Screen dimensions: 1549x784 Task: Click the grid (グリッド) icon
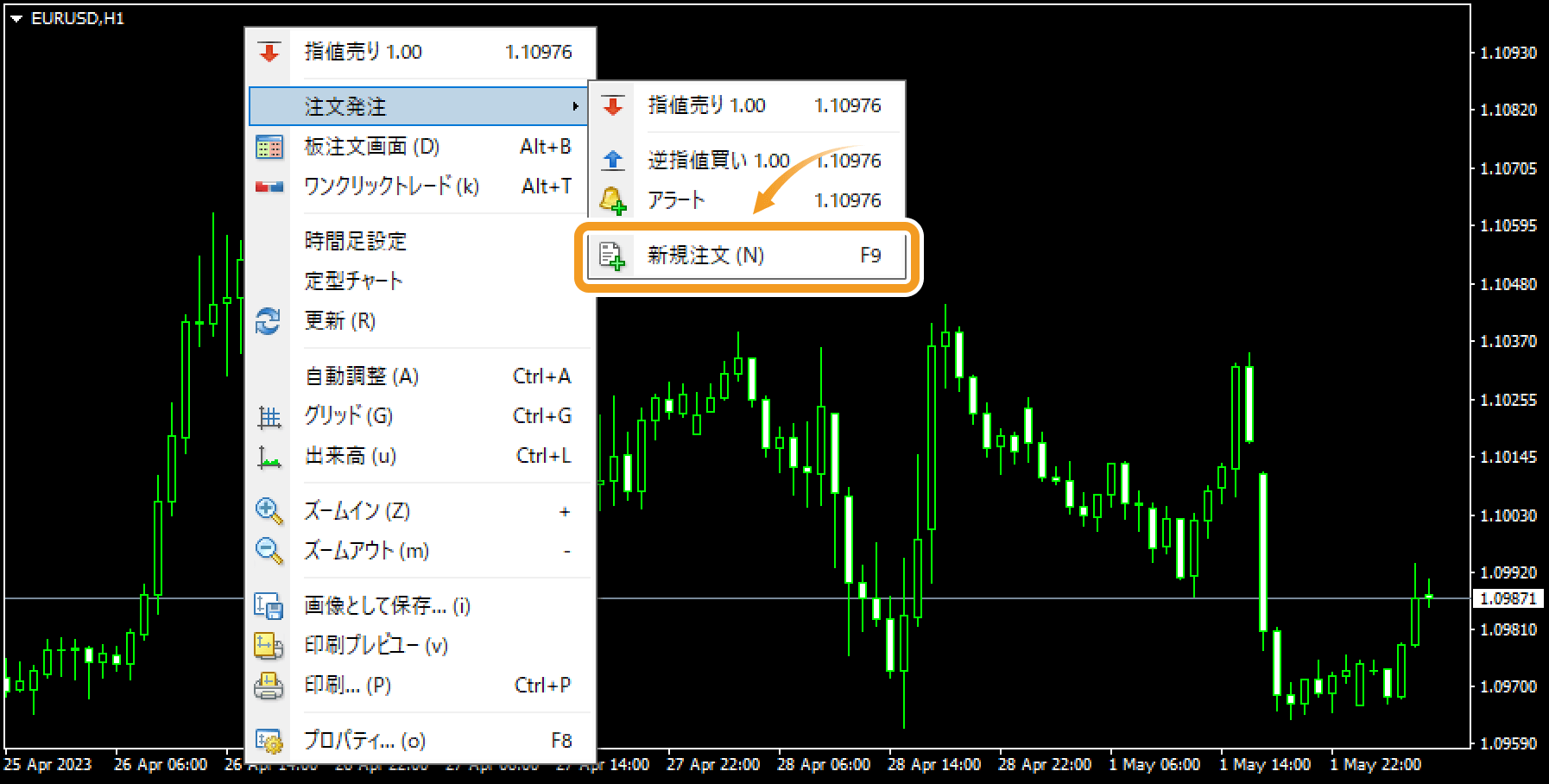[269, 417]
